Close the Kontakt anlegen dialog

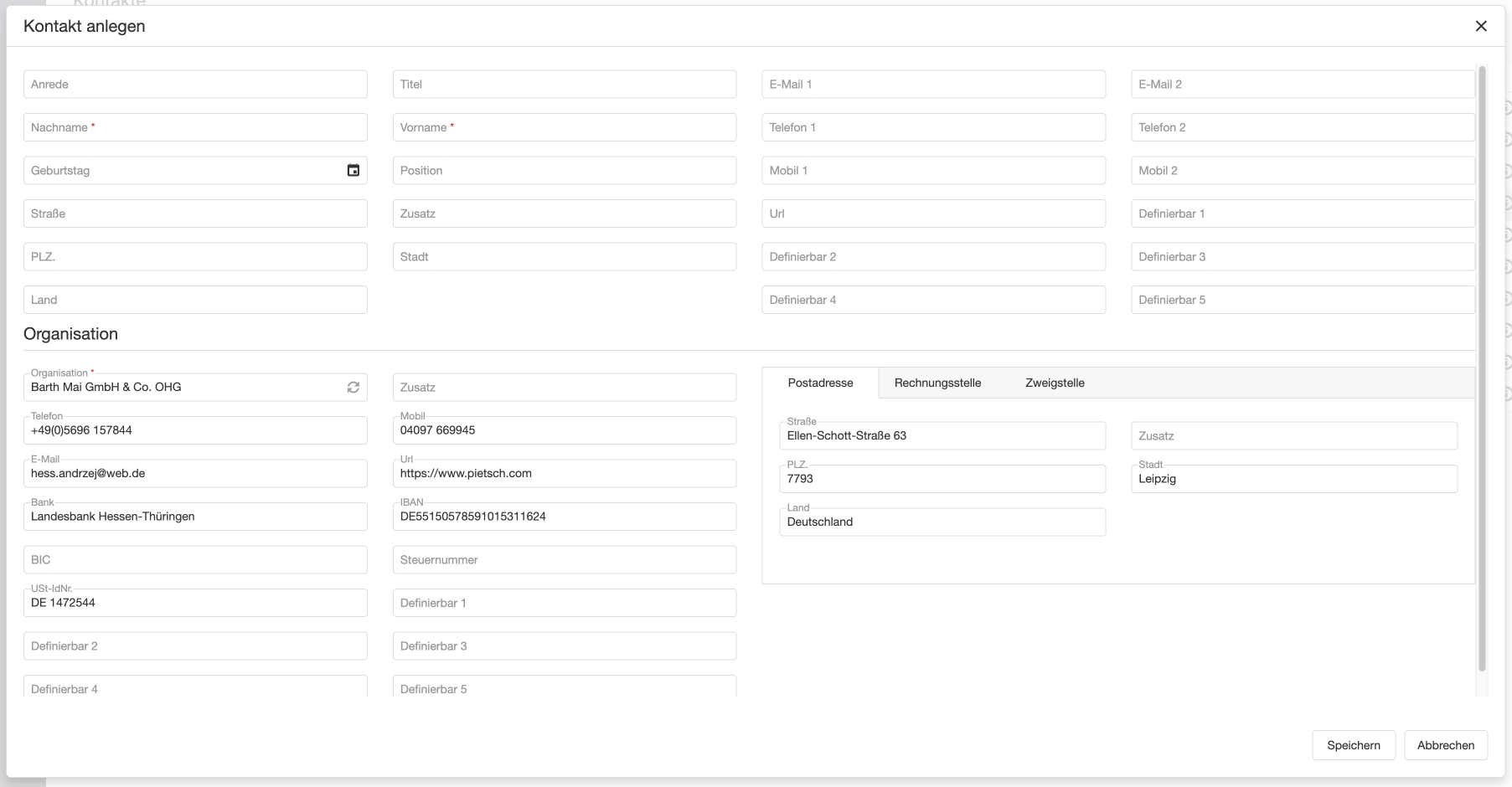(1480, 26)
